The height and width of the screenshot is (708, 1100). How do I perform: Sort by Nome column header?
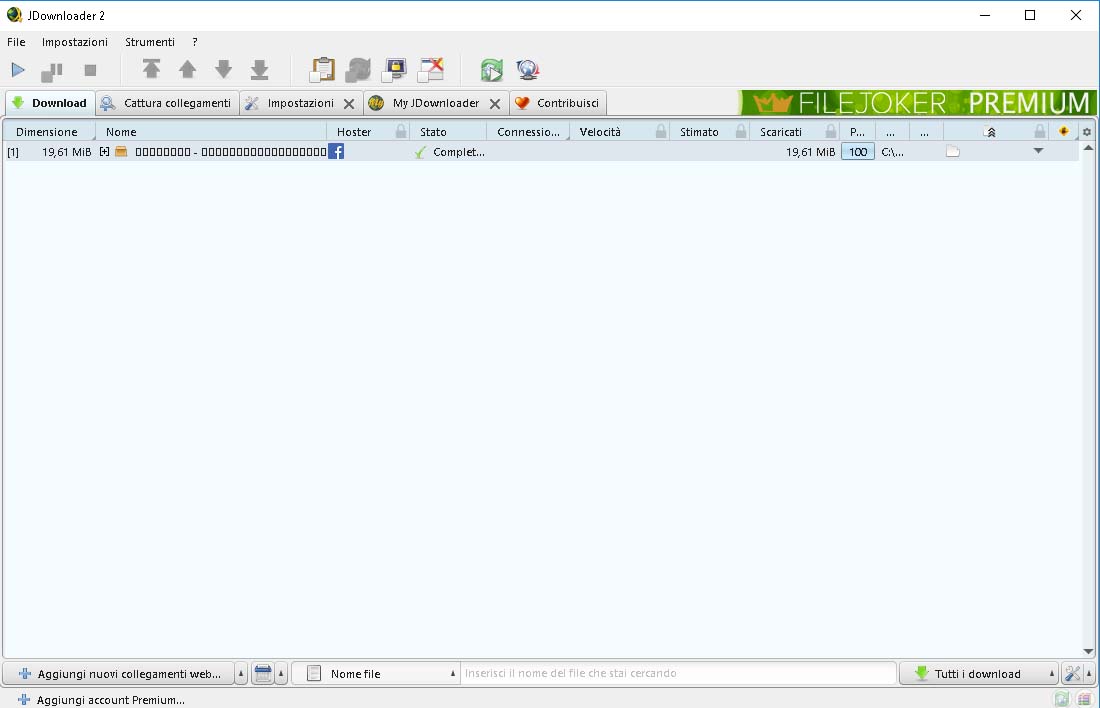coord(211,132)
